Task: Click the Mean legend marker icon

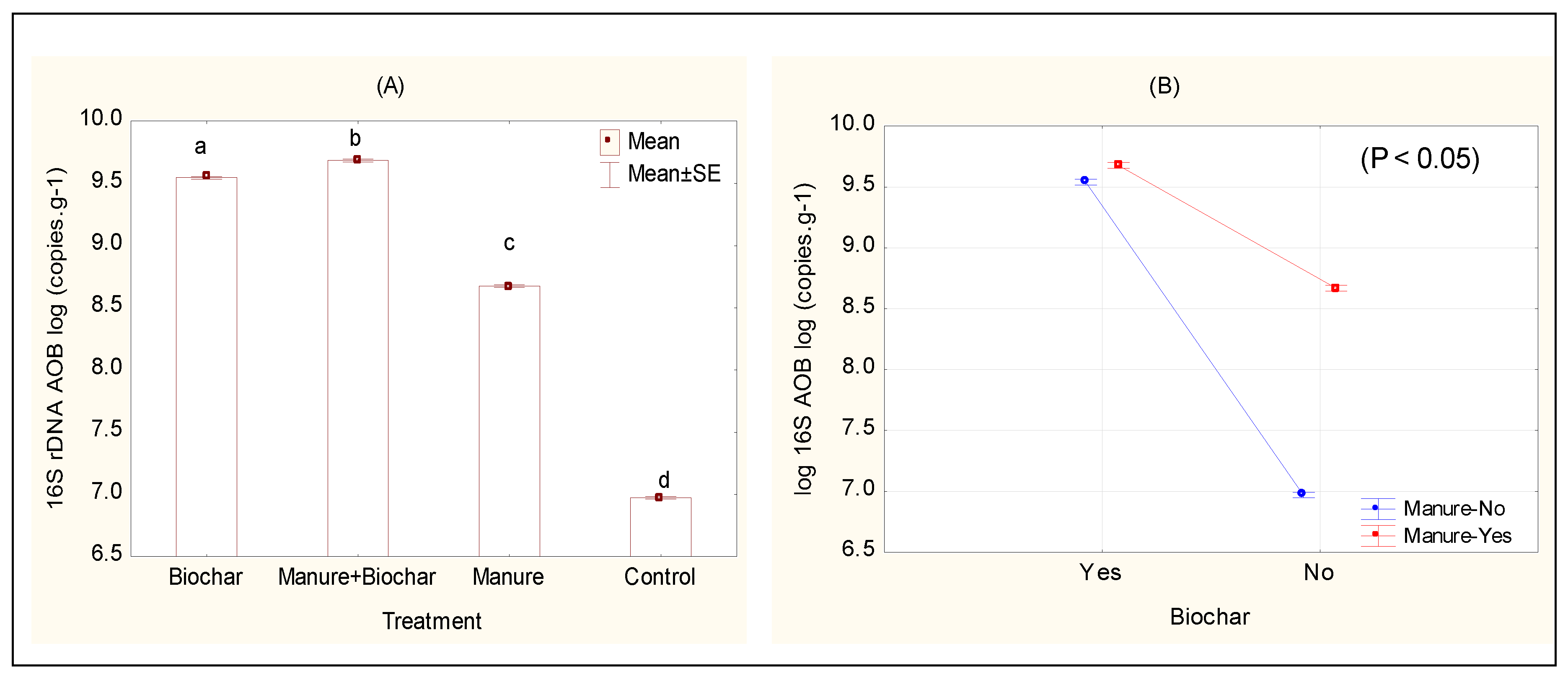Action: click(x=609, y=142)
